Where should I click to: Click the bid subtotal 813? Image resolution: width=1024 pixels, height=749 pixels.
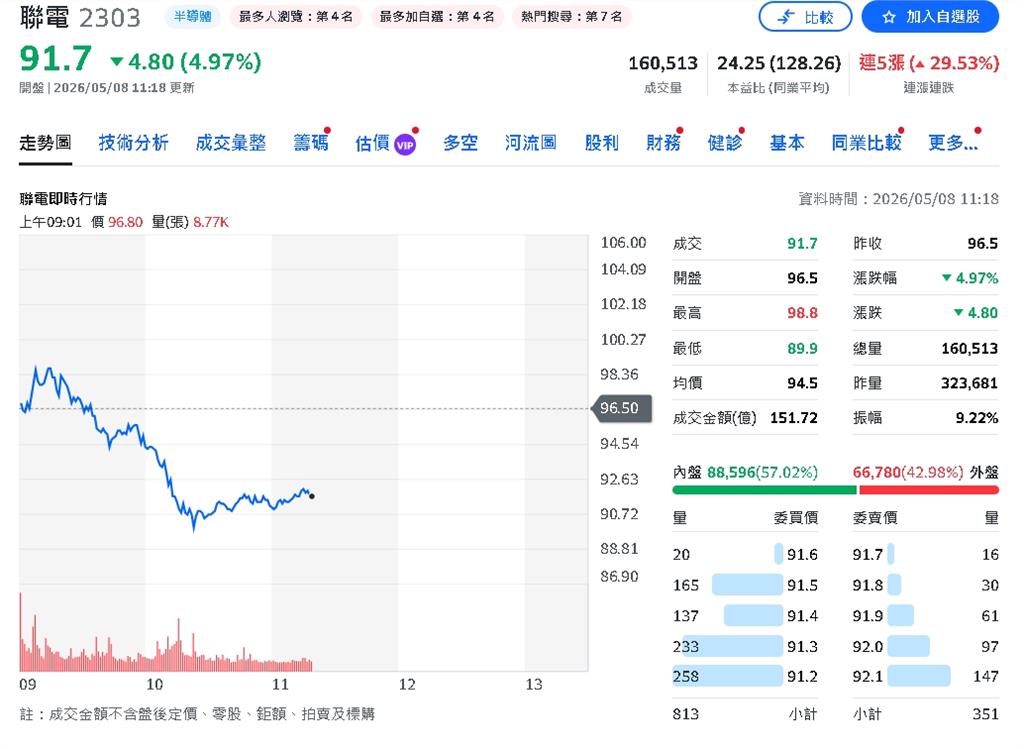[686, 714]
